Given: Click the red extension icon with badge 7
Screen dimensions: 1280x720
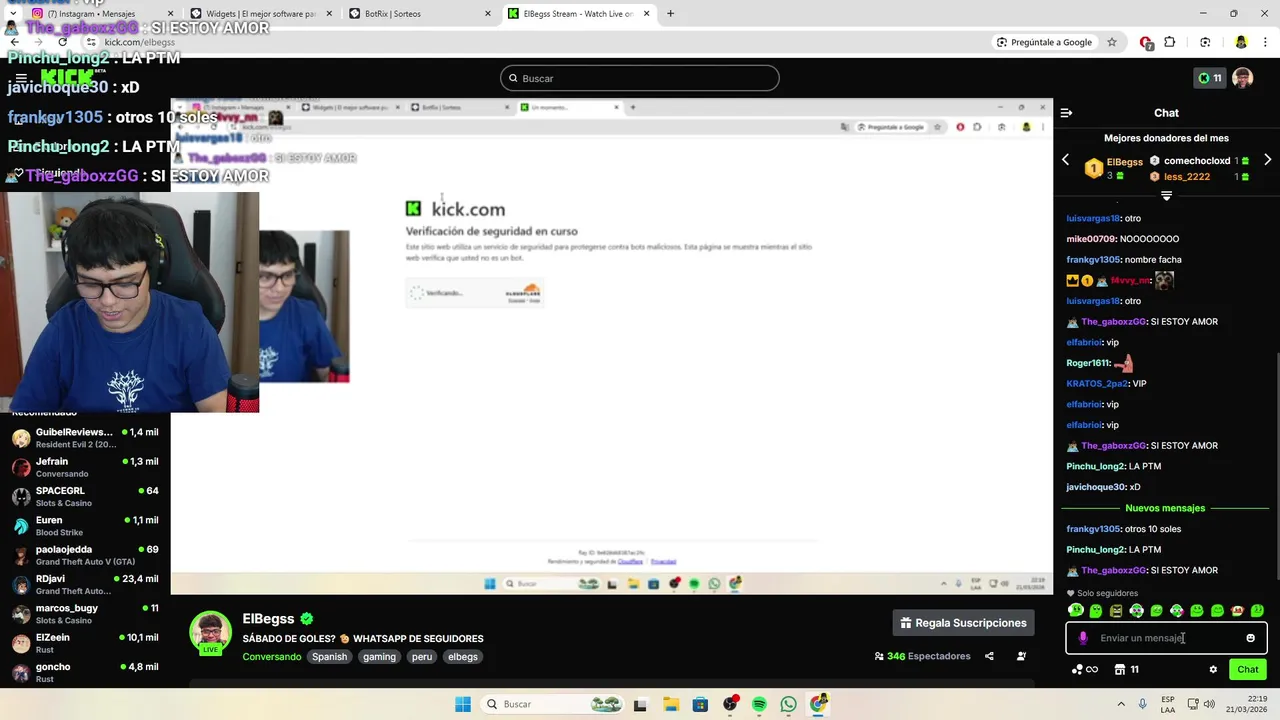Looking at the screenshot, I should pos(1146,42).
